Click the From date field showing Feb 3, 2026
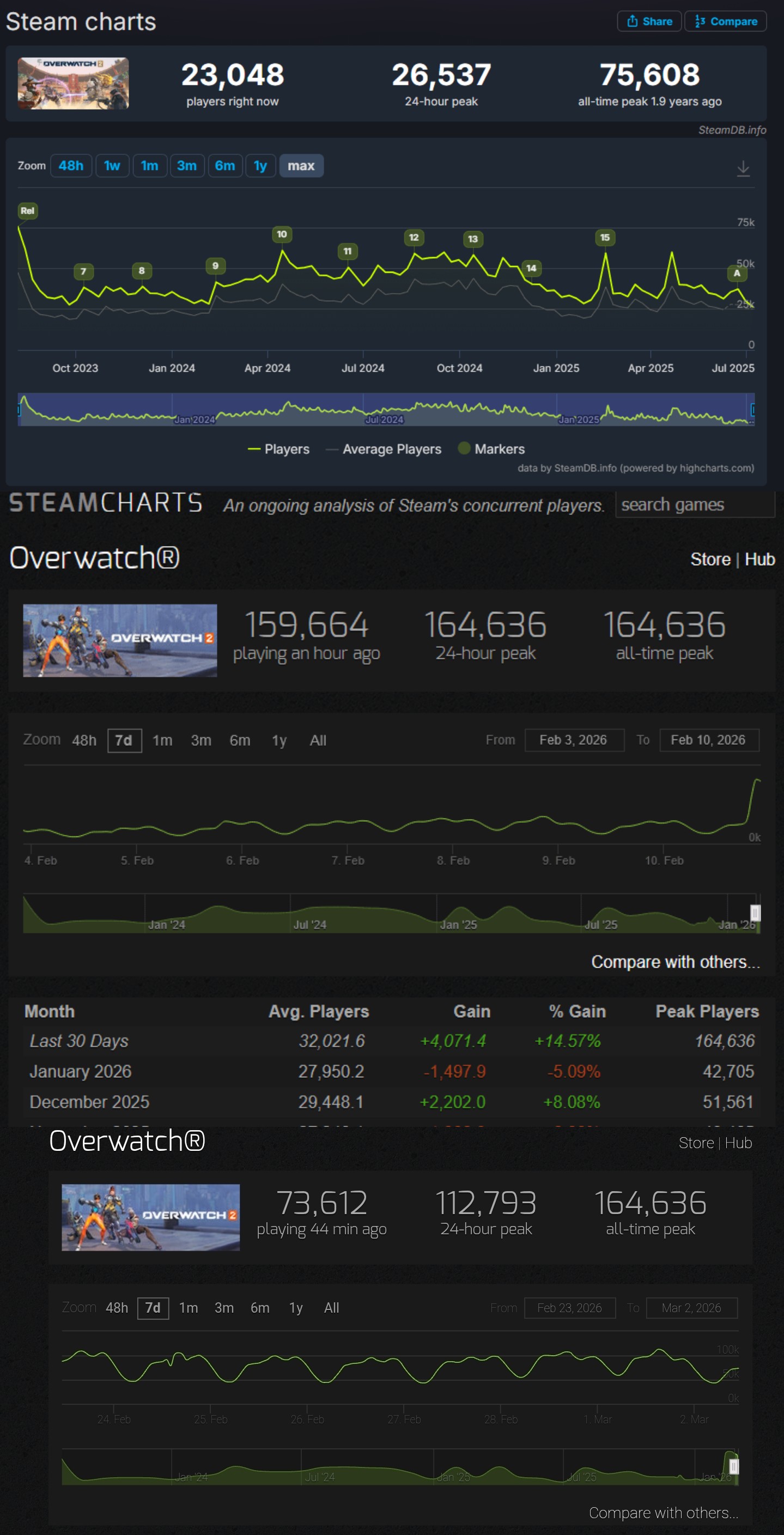The width and height of the screenshot is (784, 1535). click(574, 740)
